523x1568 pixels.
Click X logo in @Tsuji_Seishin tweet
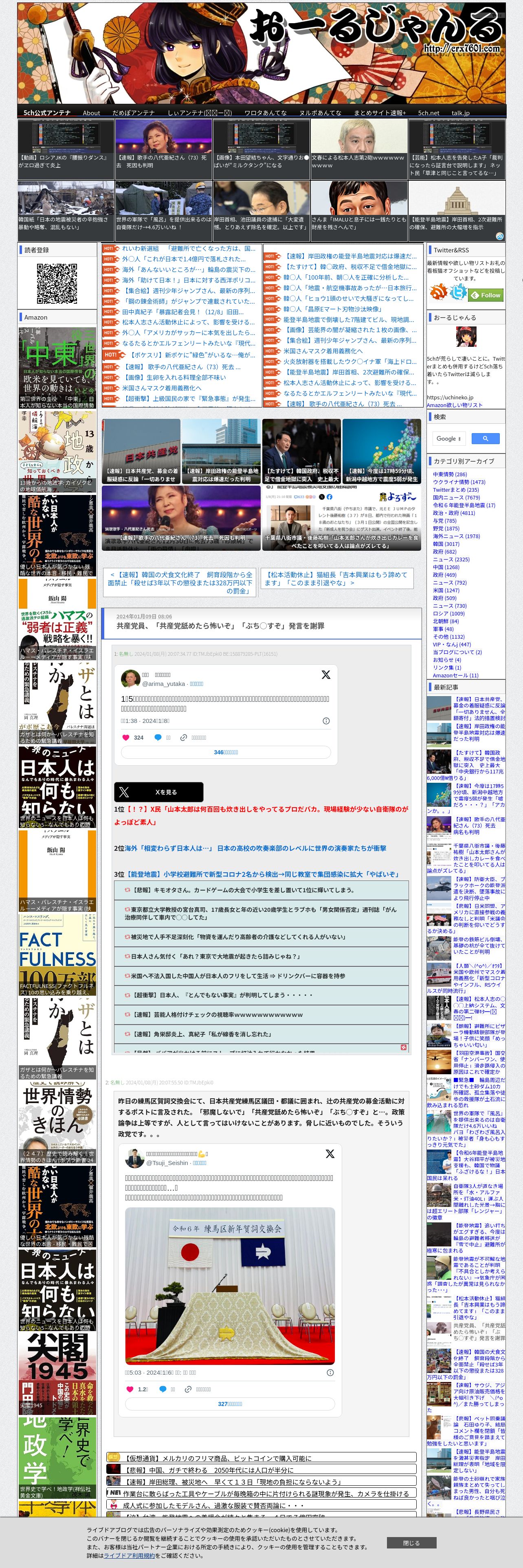click(330, 1154)
